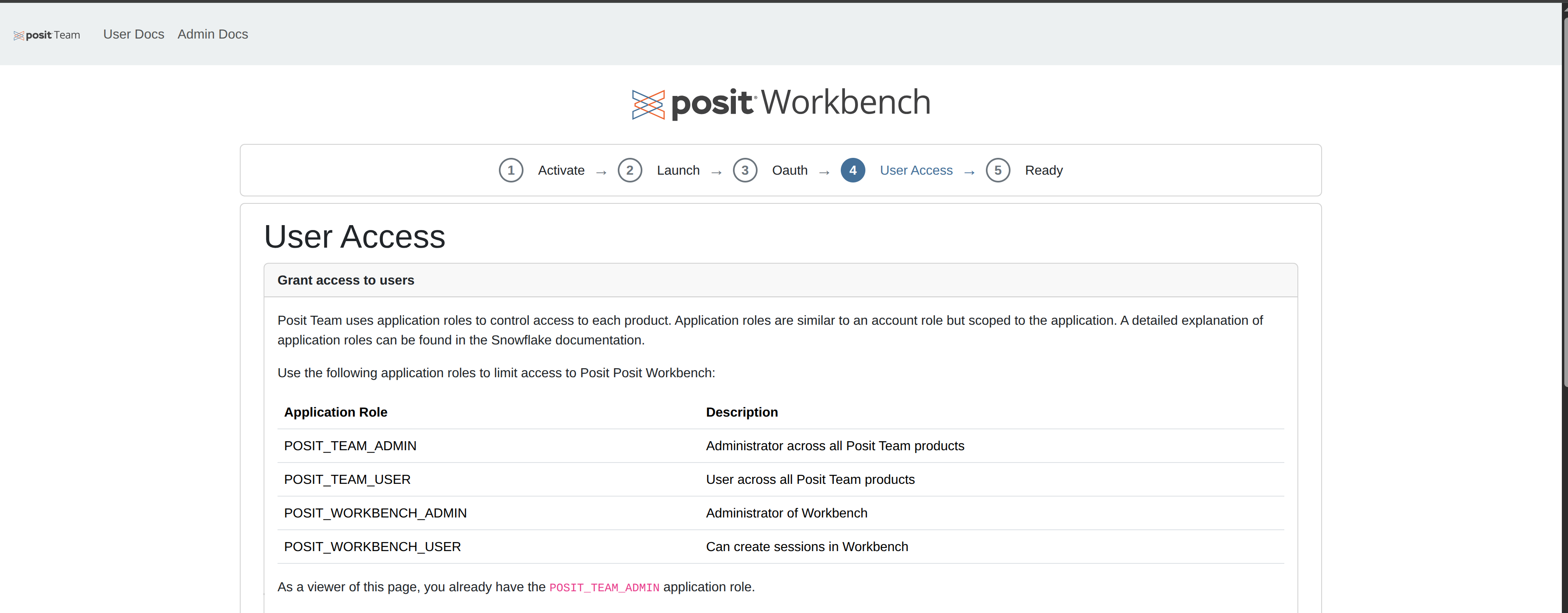Click the Posit Team logo in header
Image resolution: width=1568 pixels, height=613 pixels.
point(47,35)
